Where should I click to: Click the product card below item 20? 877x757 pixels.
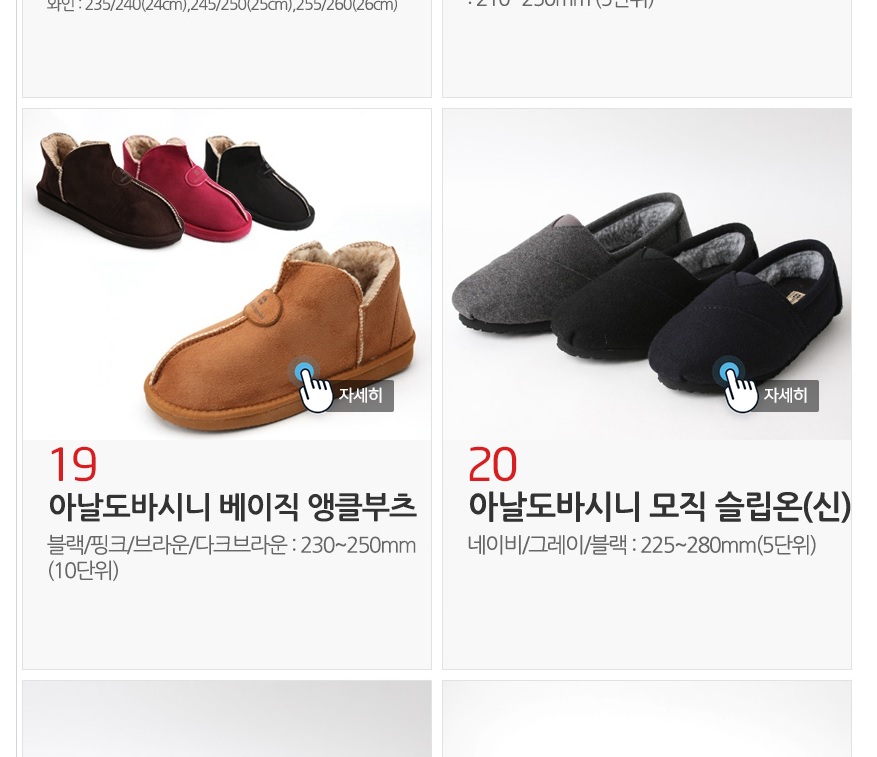click(647, 718)
